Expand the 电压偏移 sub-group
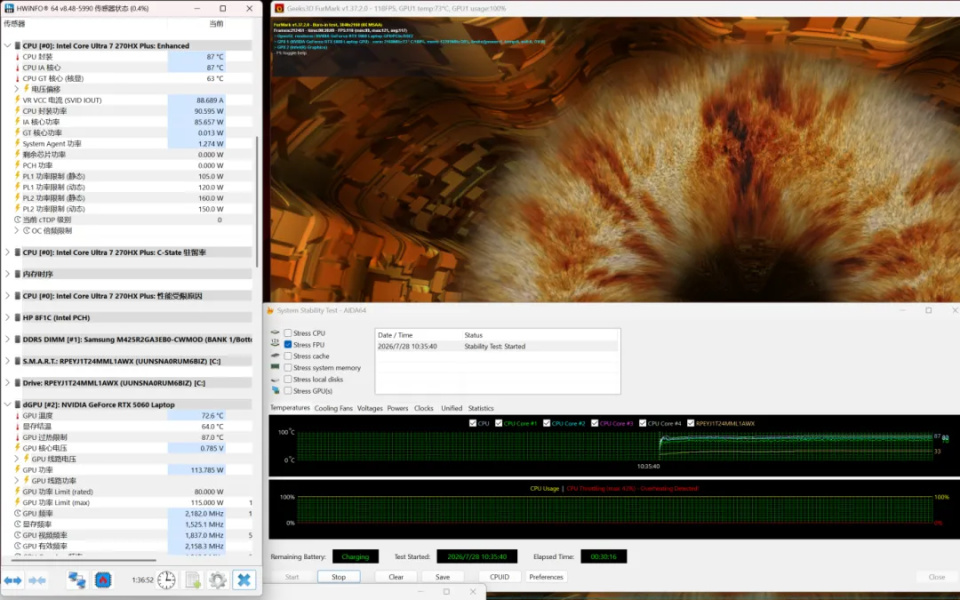The image size is (960, 600). [17, 89]
